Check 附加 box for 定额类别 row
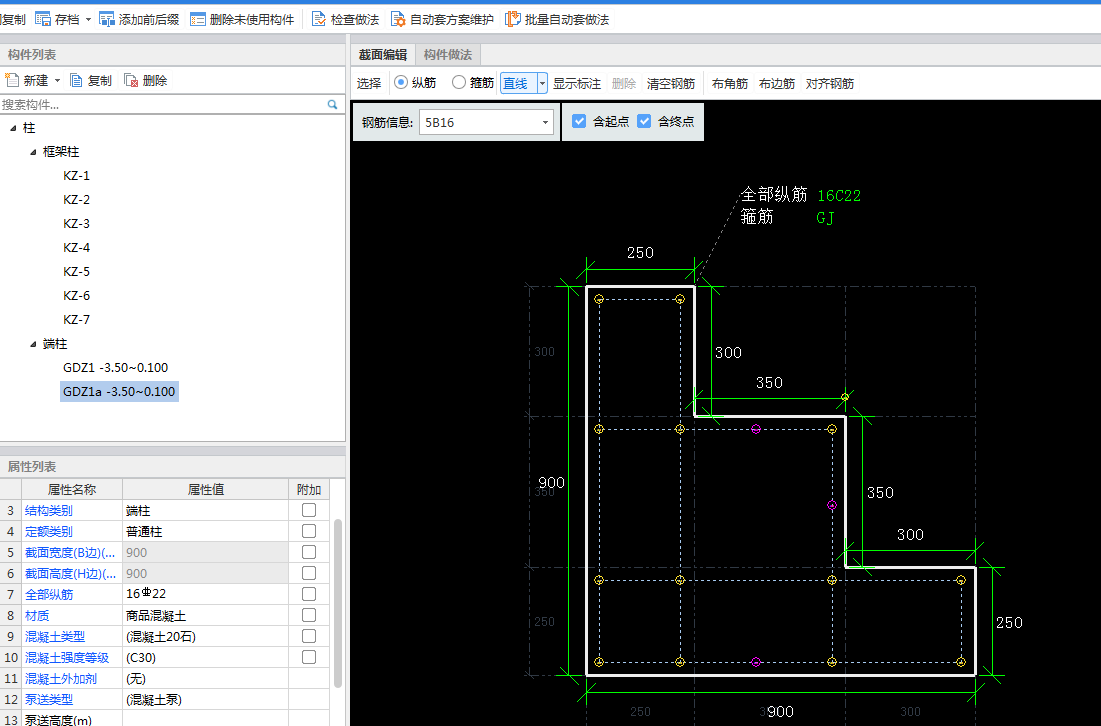This screenshot has height=726, width=1101. click(309, 532)
